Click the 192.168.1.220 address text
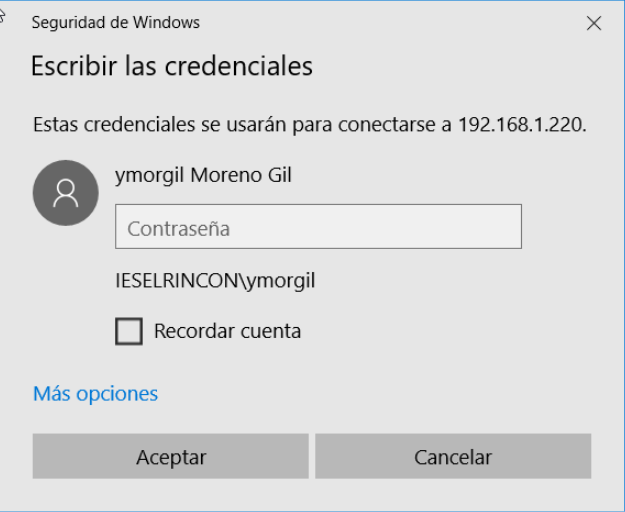The height and width of the screenshot is (512, 625). (522, 124)
